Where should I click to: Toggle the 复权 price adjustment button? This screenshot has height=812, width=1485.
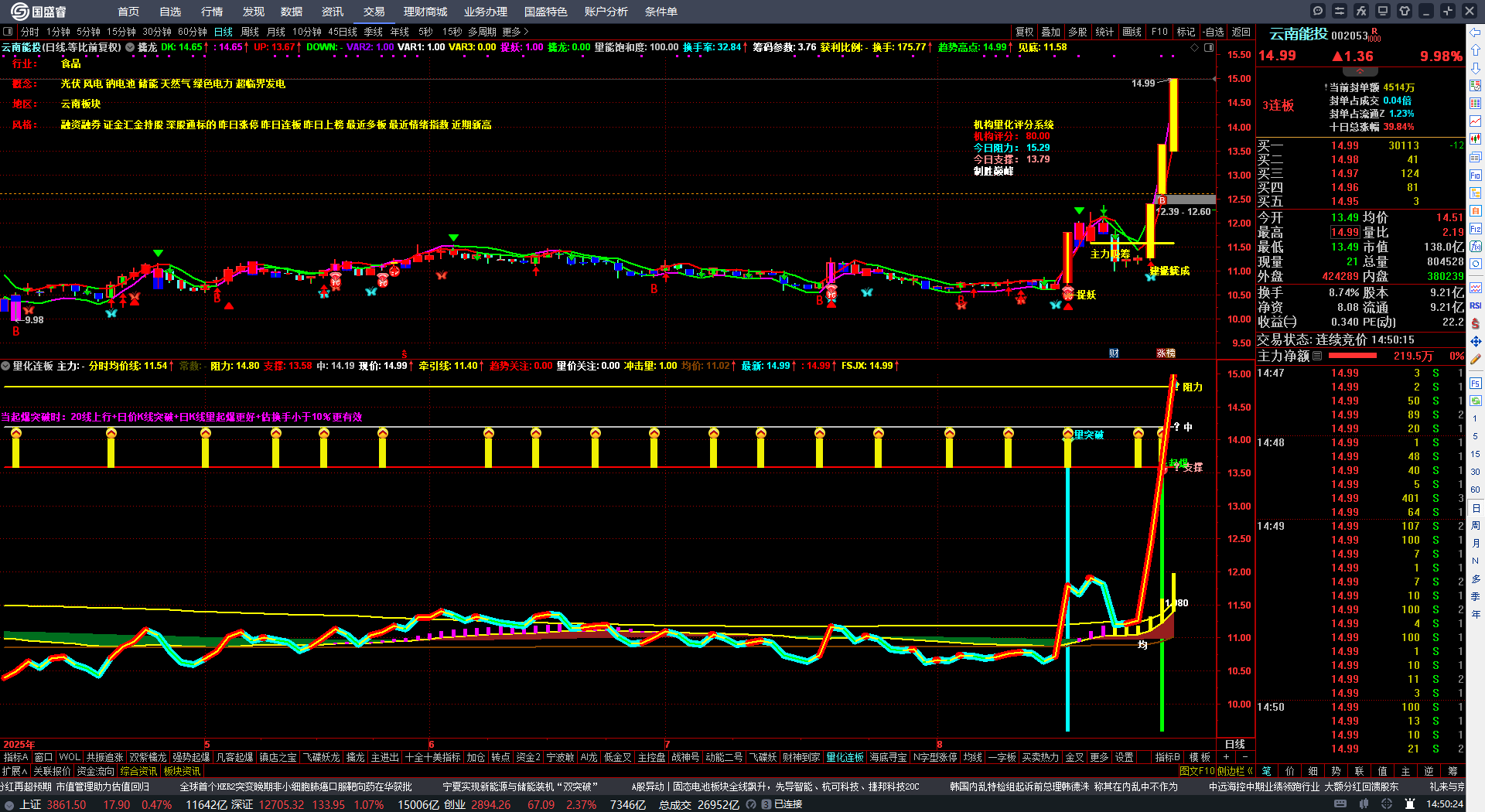(x=1024, y=32)
